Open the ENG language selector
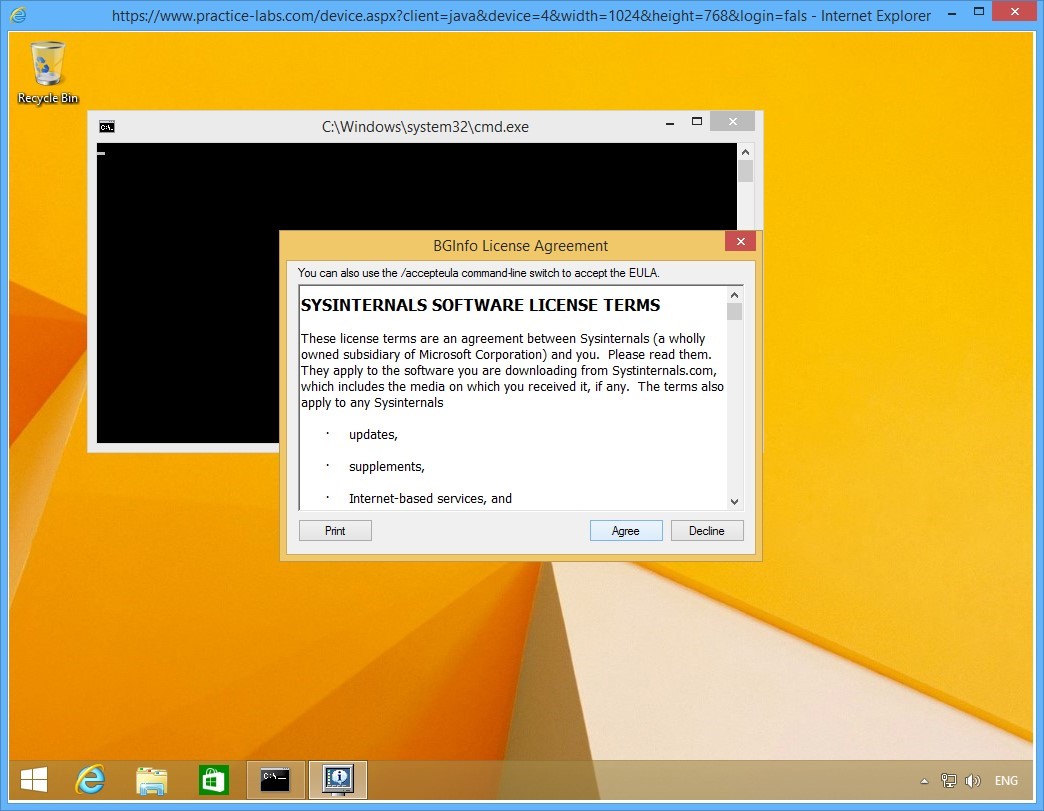Screen dimensions: 1044x811 tap(1006, 781)
